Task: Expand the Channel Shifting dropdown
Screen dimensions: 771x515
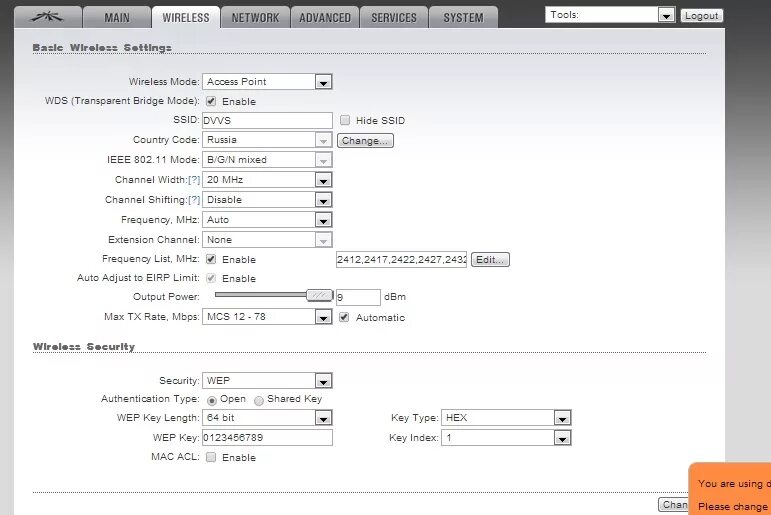Action: [x=267, y=200]
